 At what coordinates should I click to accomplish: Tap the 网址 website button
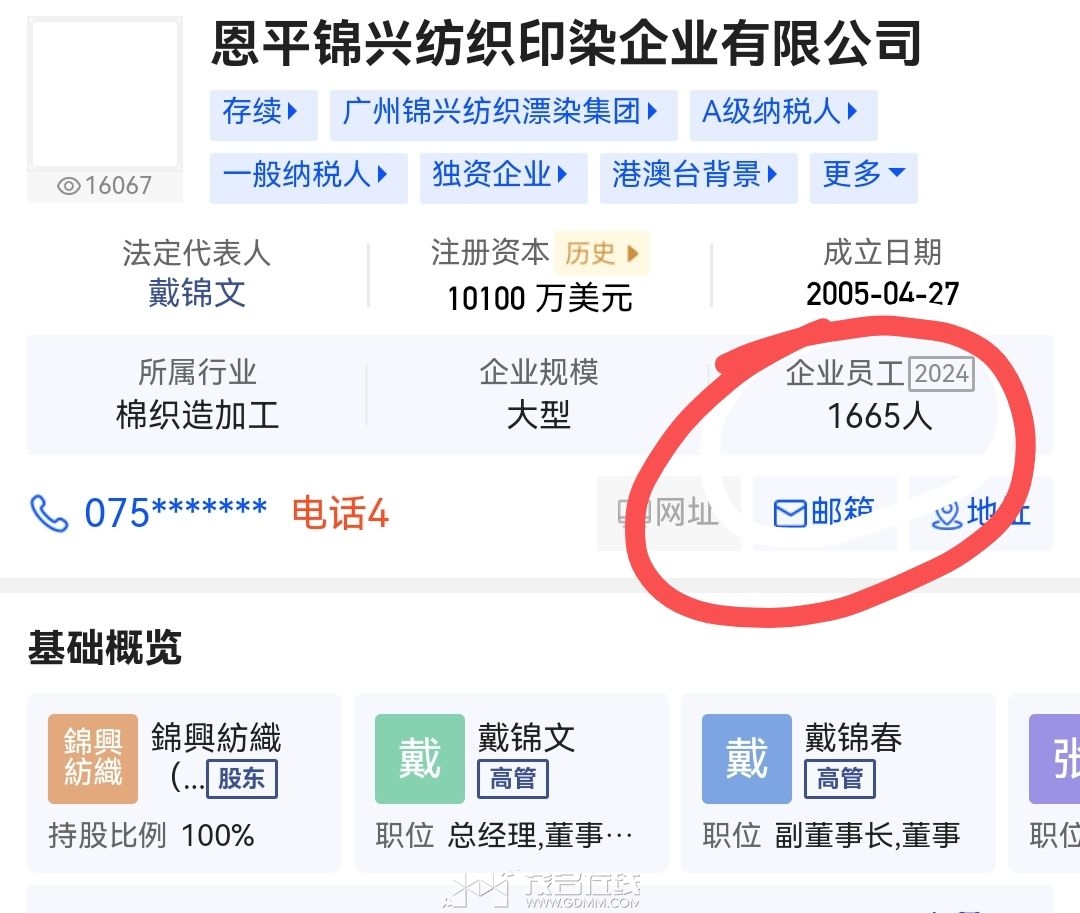[668, 513]
